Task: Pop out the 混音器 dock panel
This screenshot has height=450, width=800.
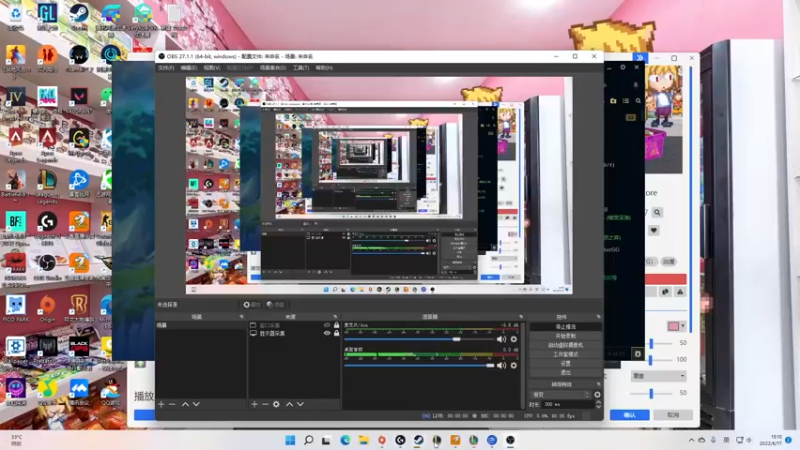Action: click(x=520, y=317)
